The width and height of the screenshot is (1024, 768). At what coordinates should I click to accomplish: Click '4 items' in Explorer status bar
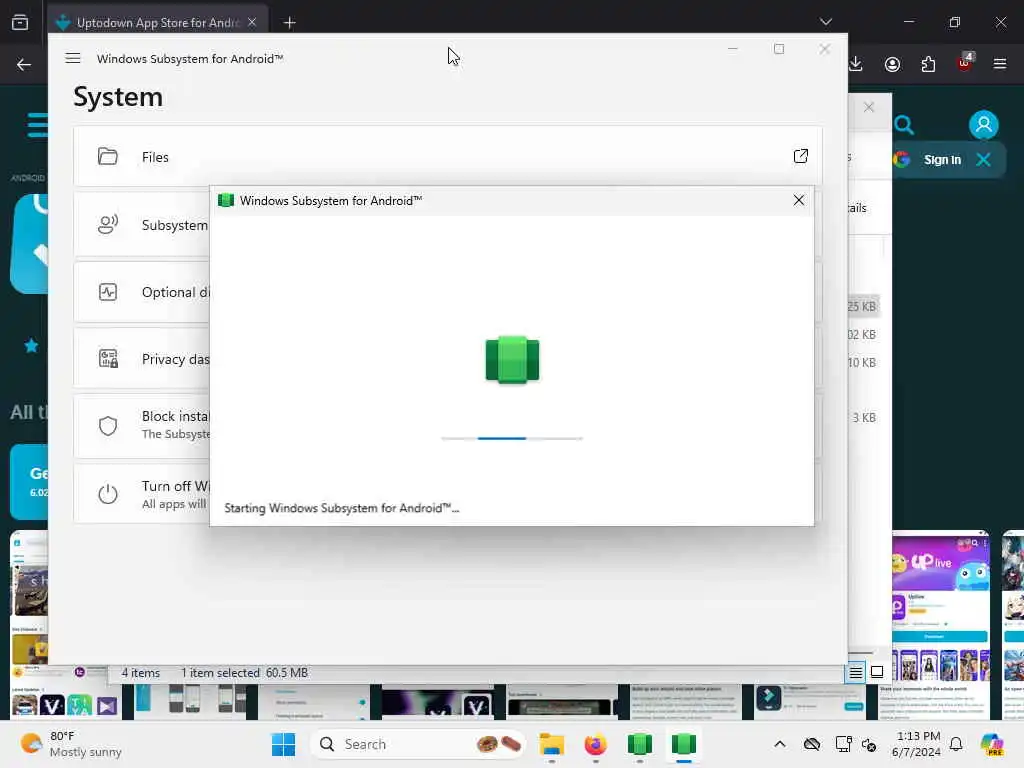click(140, 673)
